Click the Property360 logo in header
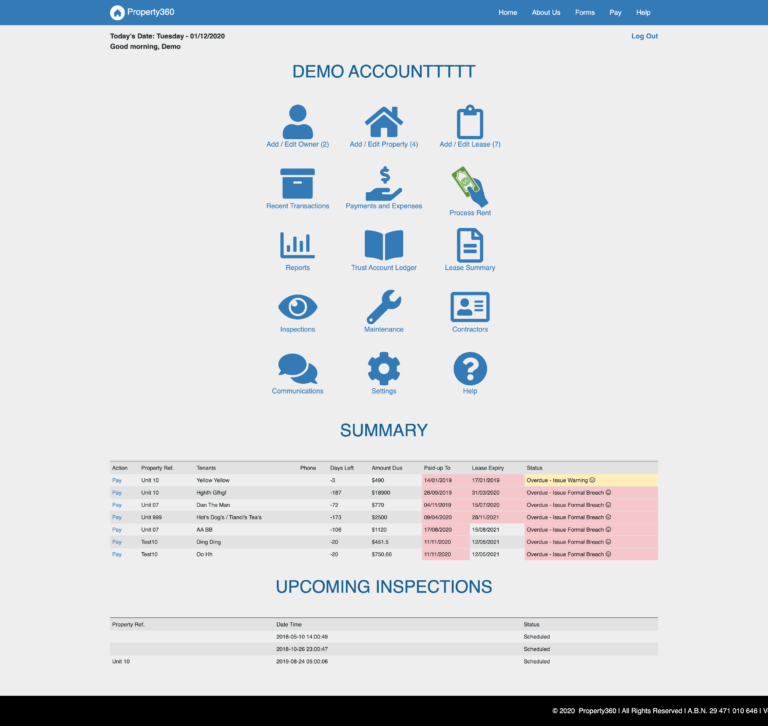 [141, 13]
